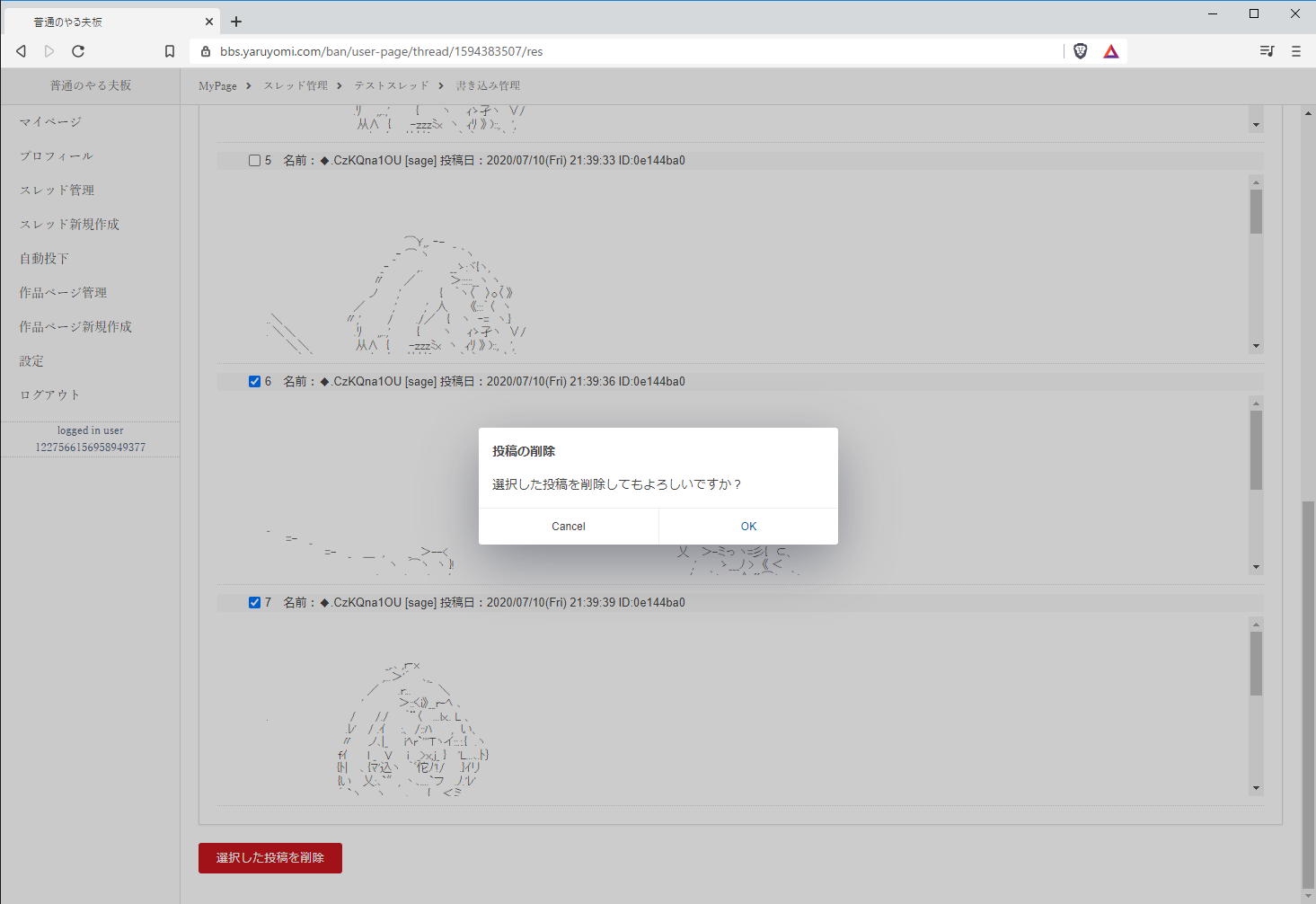The width and height of the screenshot is (1316, 904).
Task: Check the checkbox for post 5
Action: (x=254, y=160)
